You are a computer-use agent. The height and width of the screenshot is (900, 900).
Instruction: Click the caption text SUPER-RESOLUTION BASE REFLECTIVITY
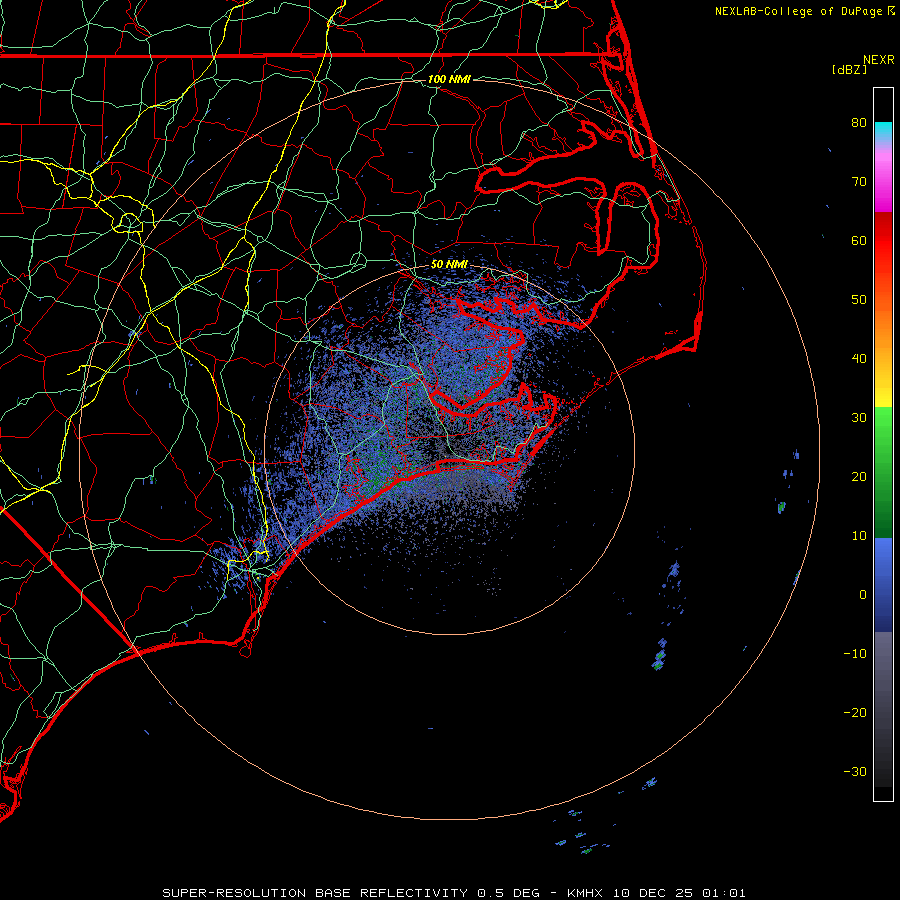315,893
